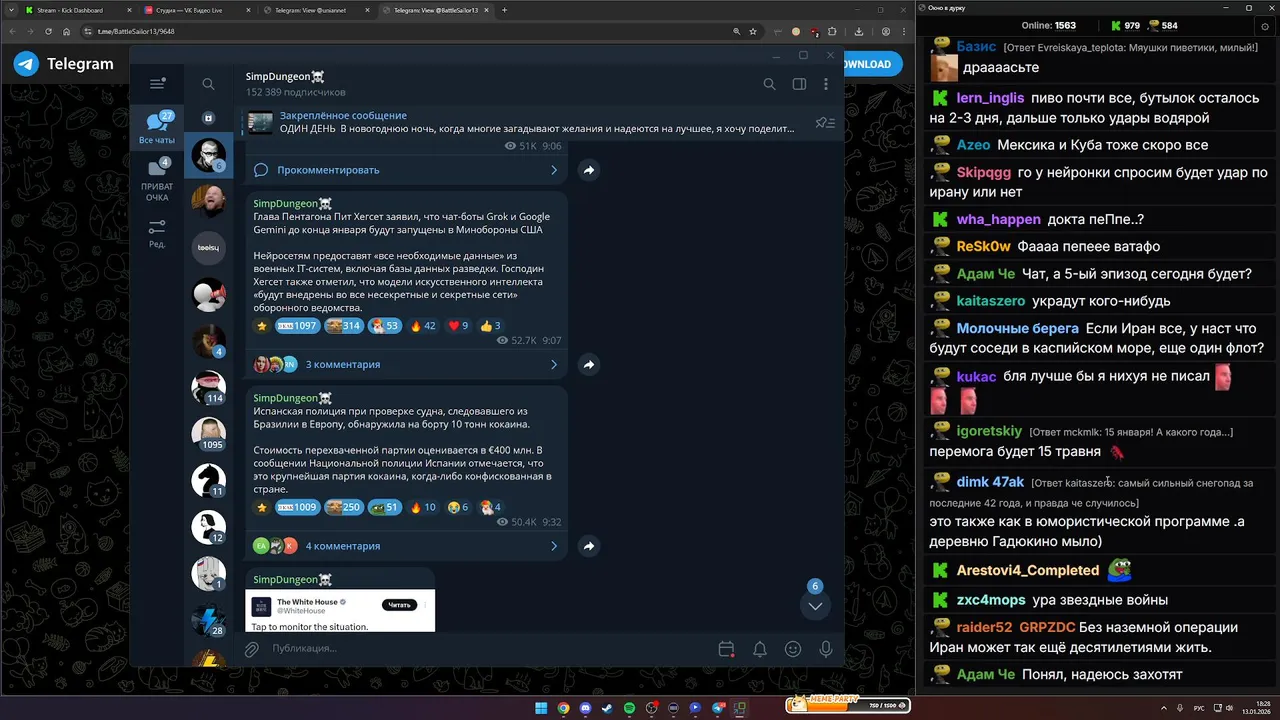This screenshot has height=720, width=1280.
Task: Click the Прокомментировать link
Action: point(328,170)
